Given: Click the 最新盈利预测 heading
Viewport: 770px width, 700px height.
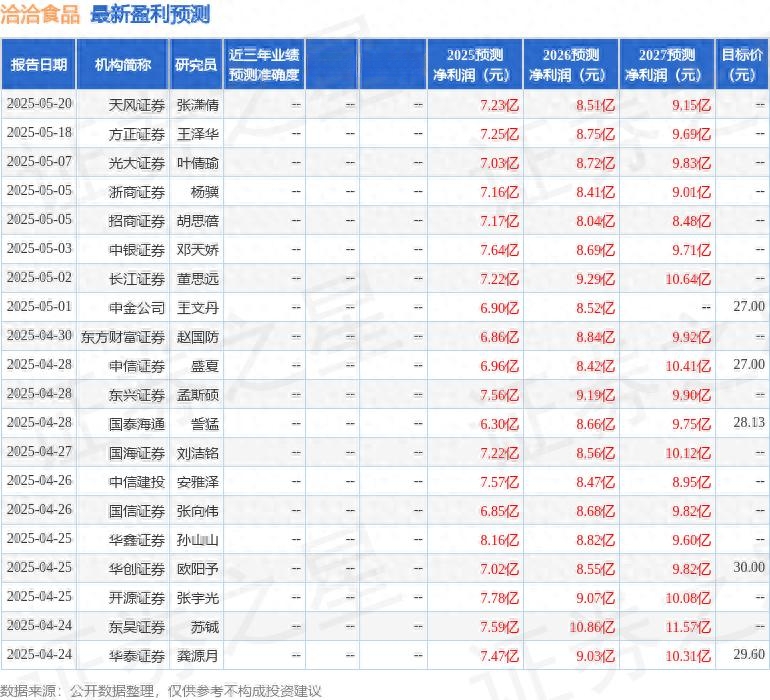Looking at the screenshot, I should 150,15.
